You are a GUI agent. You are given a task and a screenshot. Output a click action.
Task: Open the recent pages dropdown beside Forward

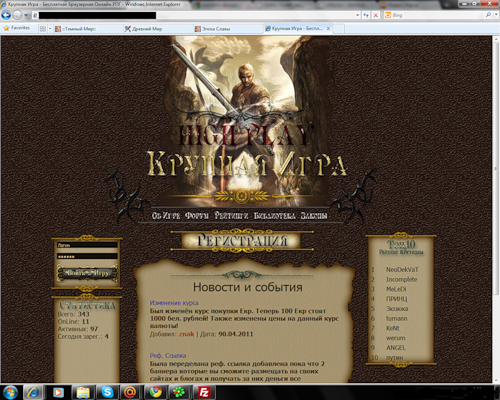coord(26,15)
